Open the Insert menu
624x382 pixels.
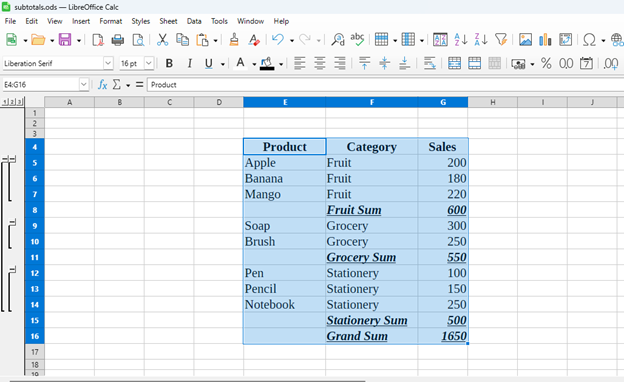pos(81,21)
